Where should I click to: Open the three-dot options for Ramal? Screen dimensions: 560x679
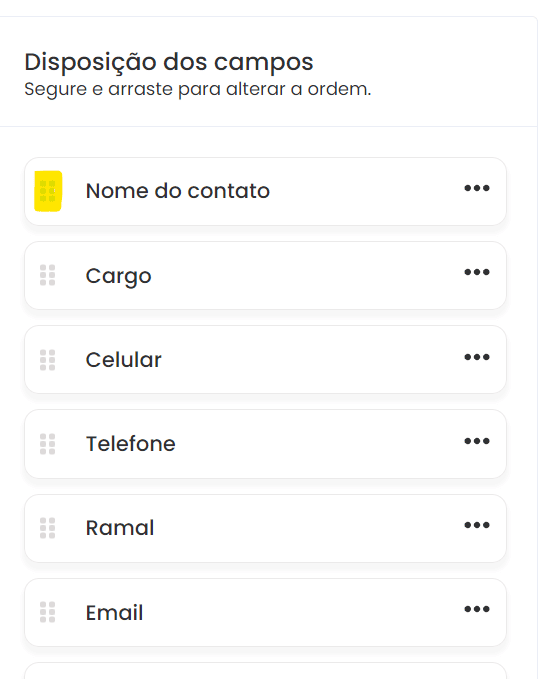click(x=477, y=525)
